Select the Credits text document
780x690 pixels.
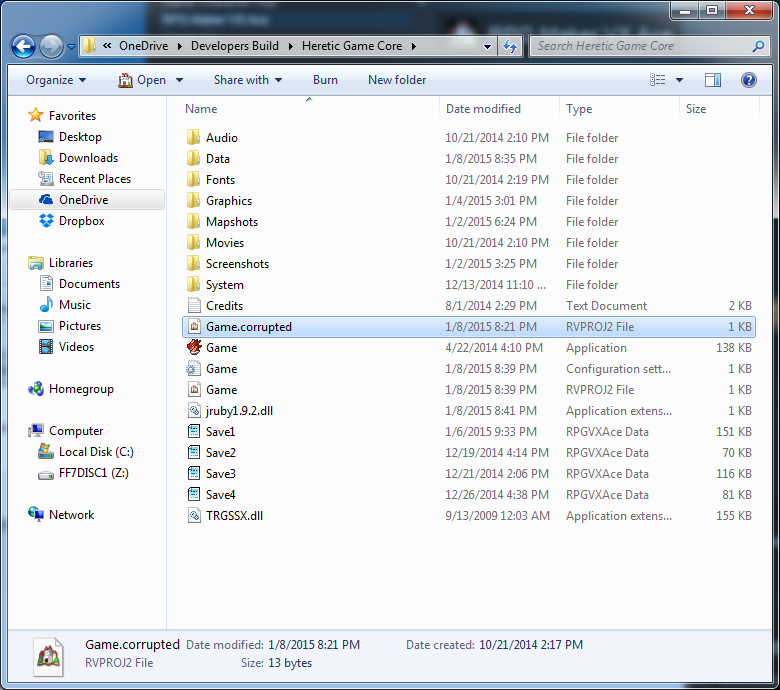point(224,306)
